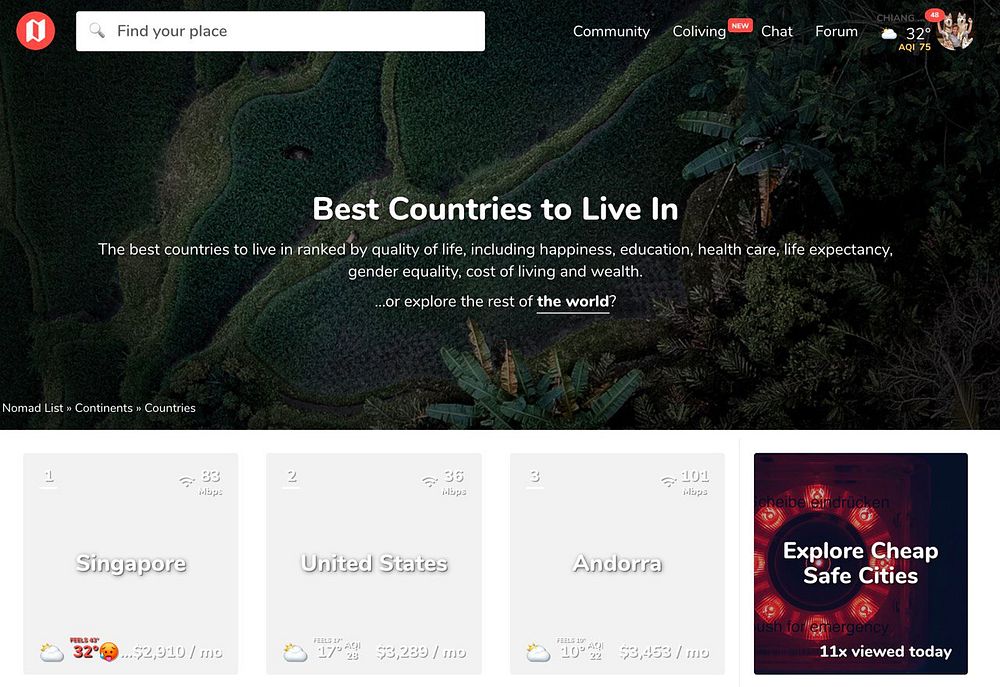The height and width of the screenshot is (687, 1000).
Task: Click the Nomad List breadcrumb link
Action: [x=33, y=408]
